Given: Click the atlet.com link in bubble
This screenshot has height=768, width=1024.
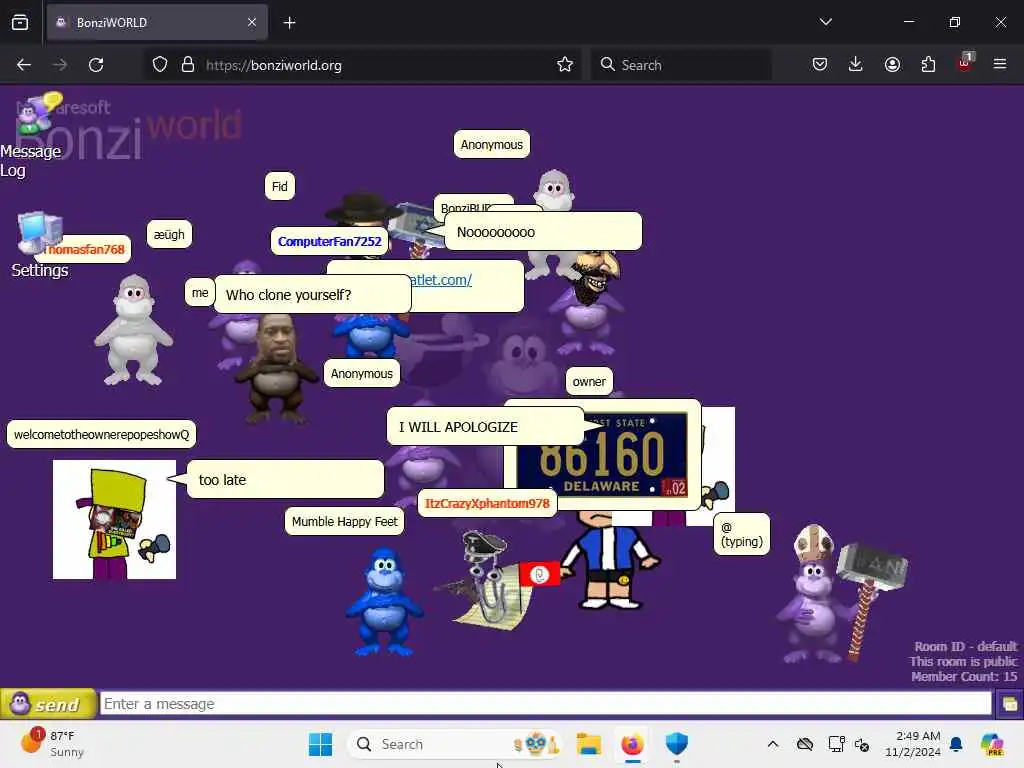Looking at the screenshot, I should coord(440,280).
